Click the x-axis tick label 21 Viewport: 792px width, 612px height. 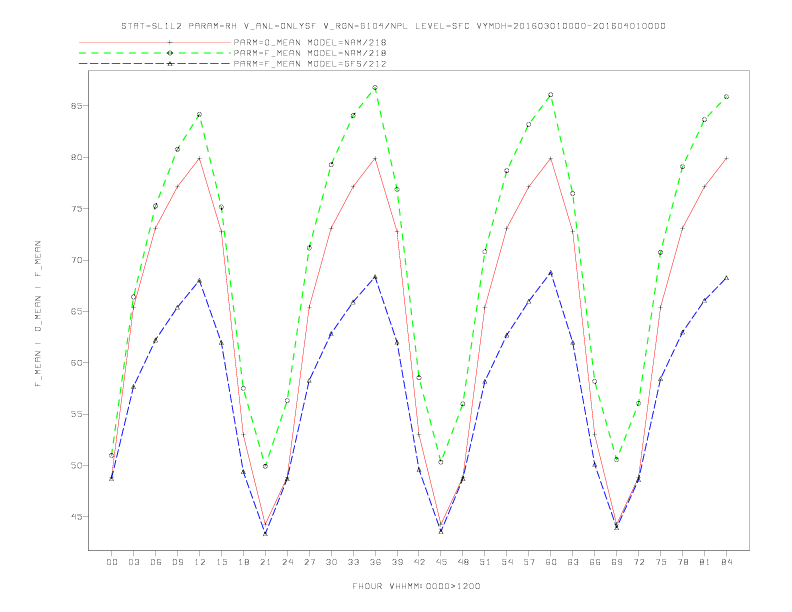265,562
